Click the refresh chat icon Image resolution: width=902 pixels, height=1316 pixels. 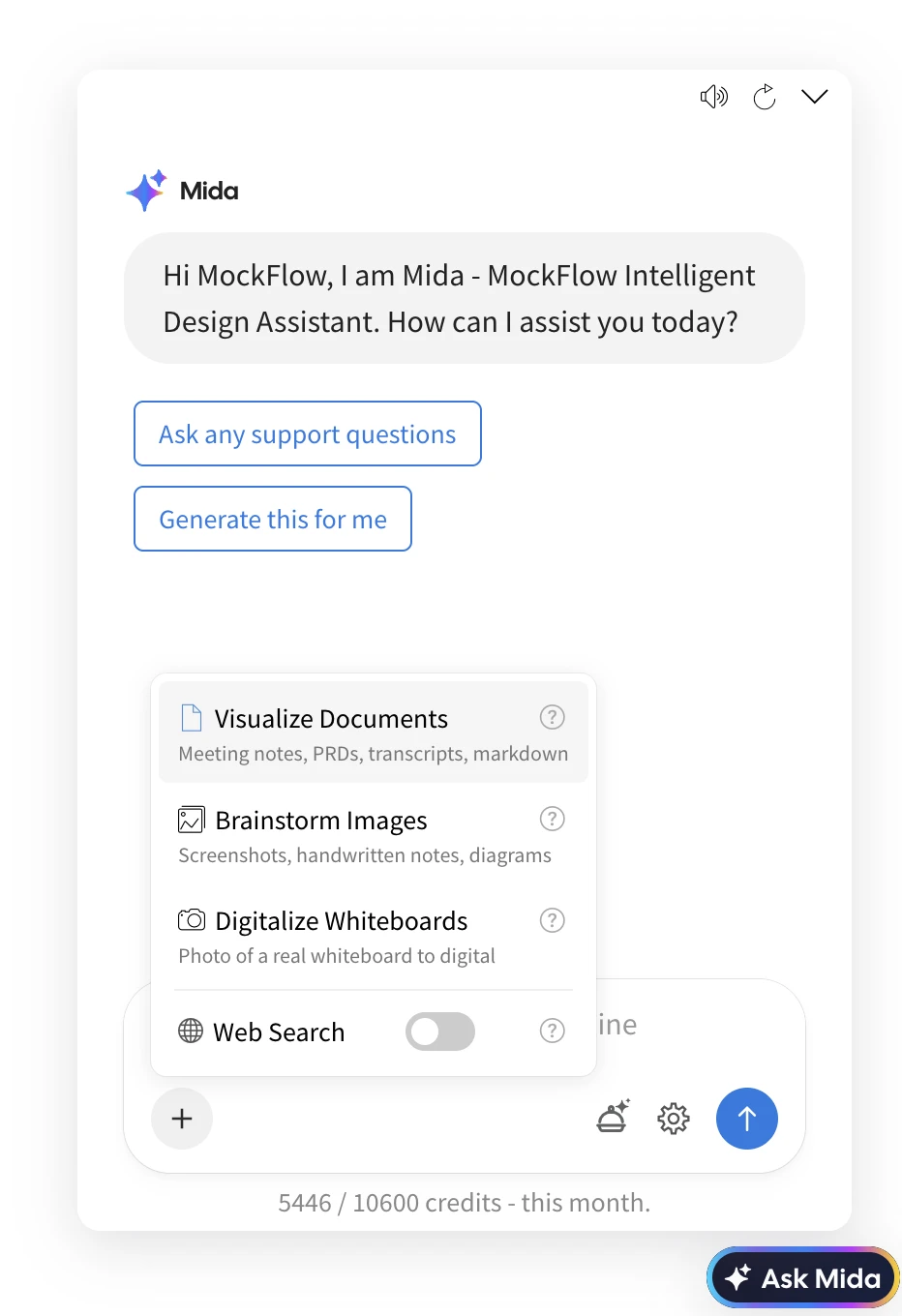point(765,97)
